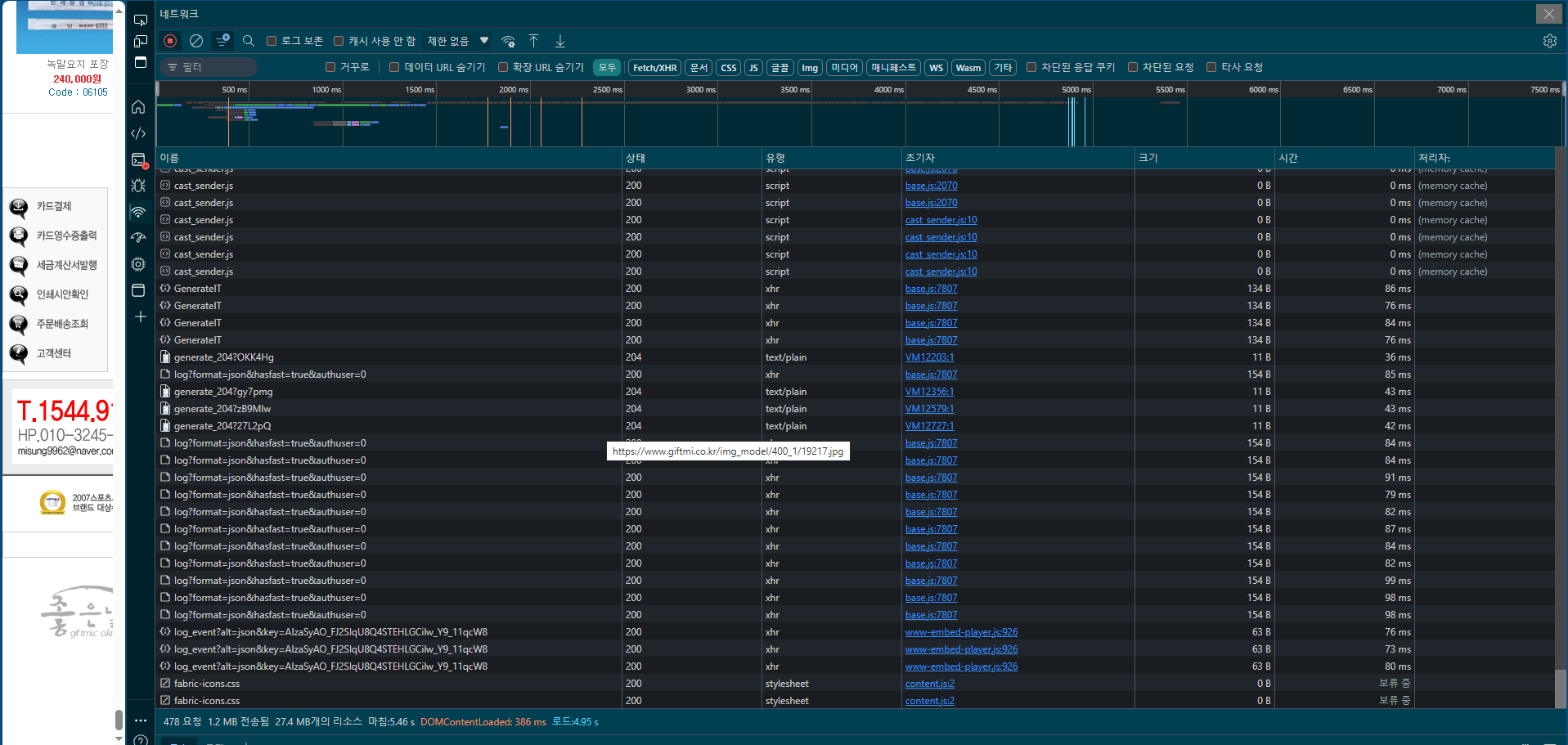Open the Console tool with error badge

(x=139, y=159)
